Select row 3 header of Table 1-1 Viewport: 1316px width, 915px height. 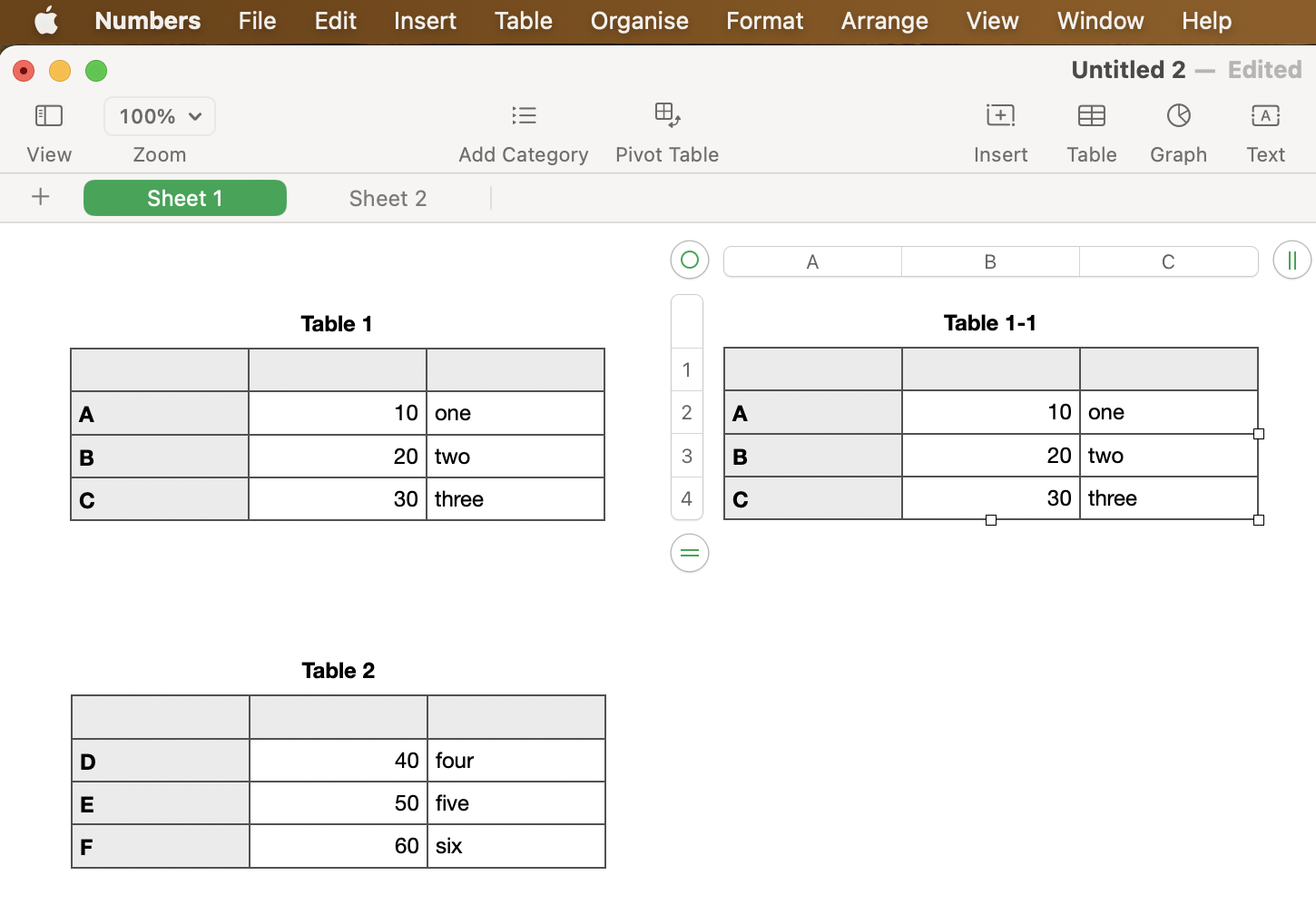point(687,455)
